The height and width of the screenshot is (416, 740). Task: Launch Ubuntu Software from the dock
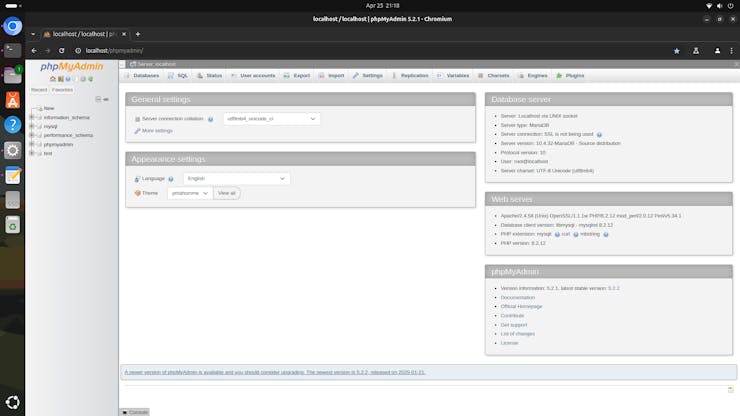click(x=13, y=100)
